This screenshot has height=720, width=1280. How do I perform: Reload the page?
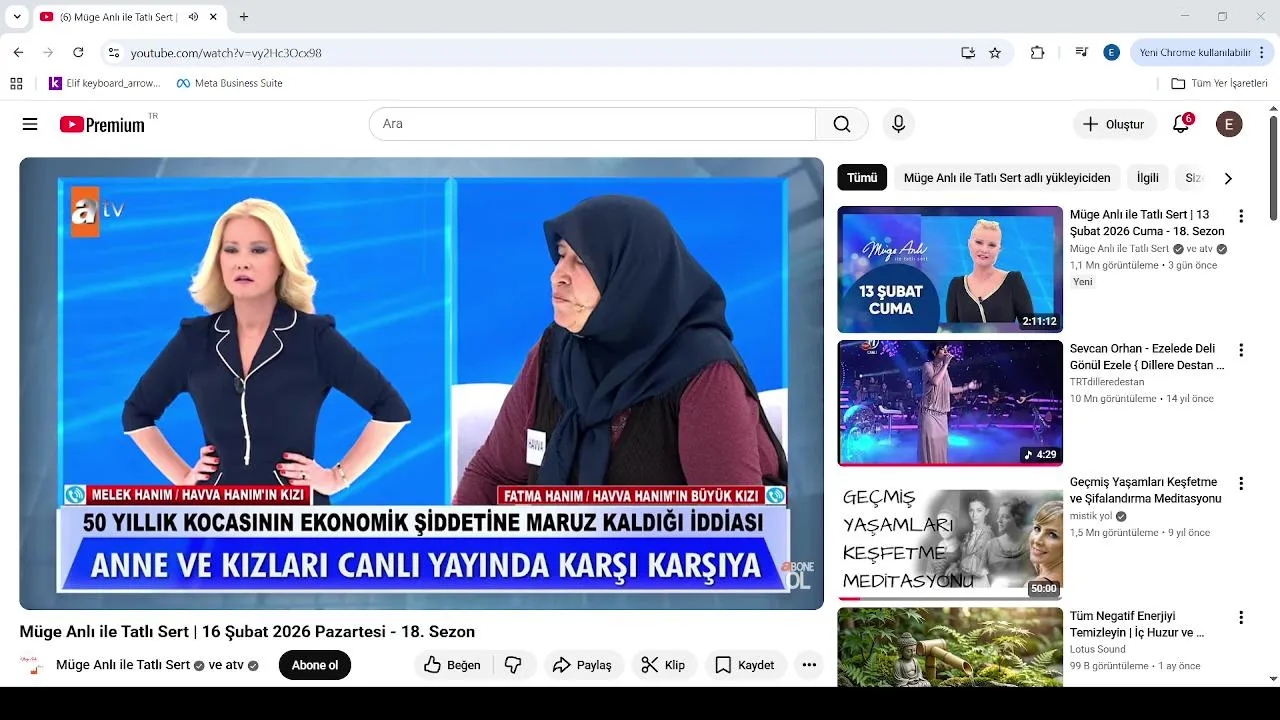click(x=78, y=53)
